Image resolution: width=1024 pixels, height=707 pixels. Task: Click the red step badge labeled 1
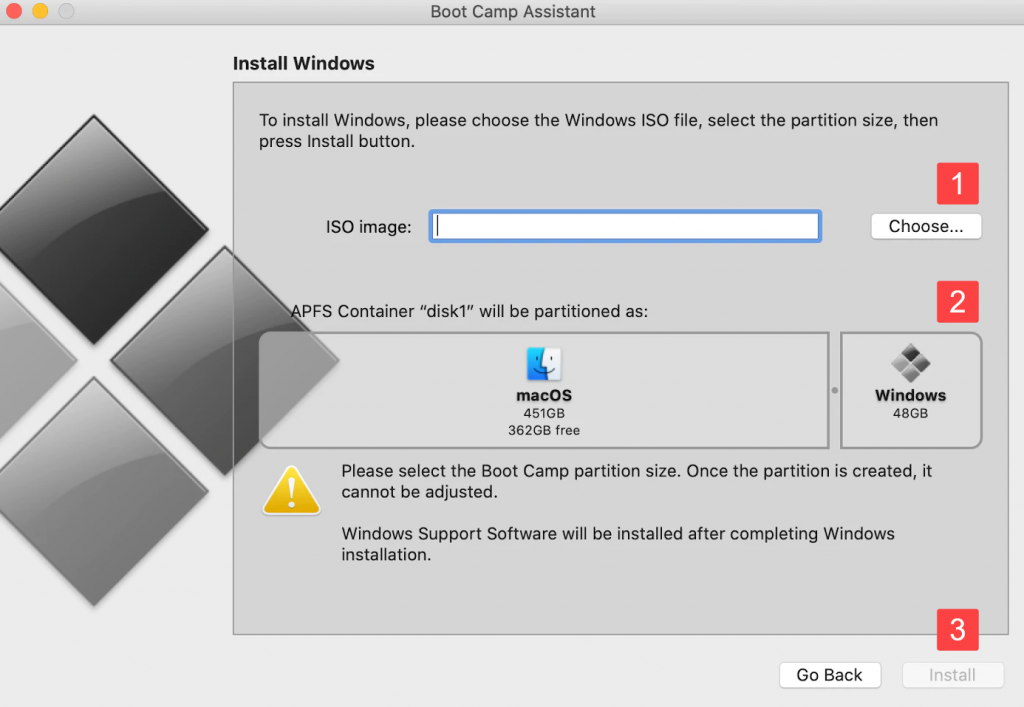tap(957, 183)
